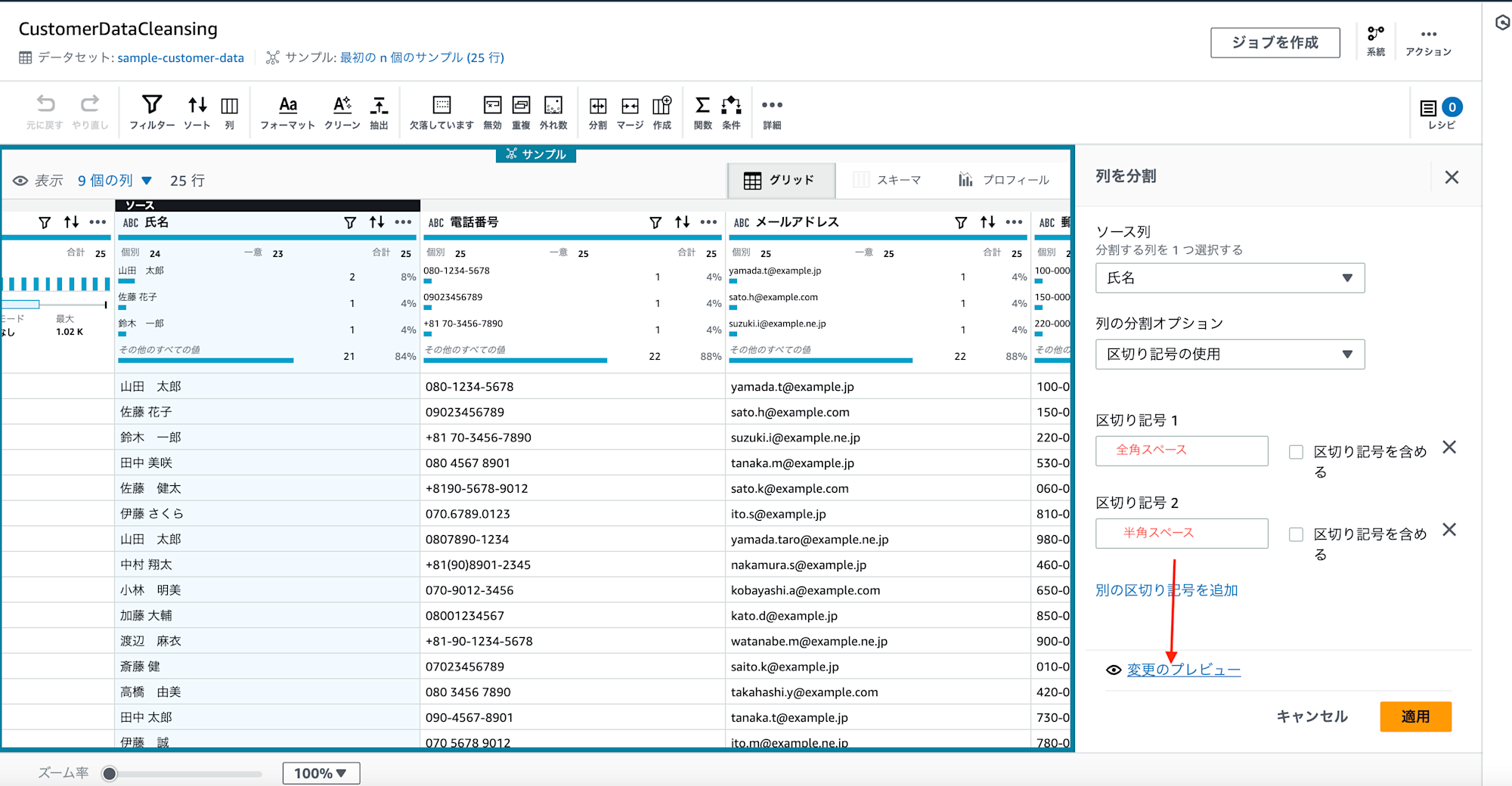The image size is (1512, 786).
Task: Open the Invalid (無効) values tool
Action: click(x=492, y=112)
